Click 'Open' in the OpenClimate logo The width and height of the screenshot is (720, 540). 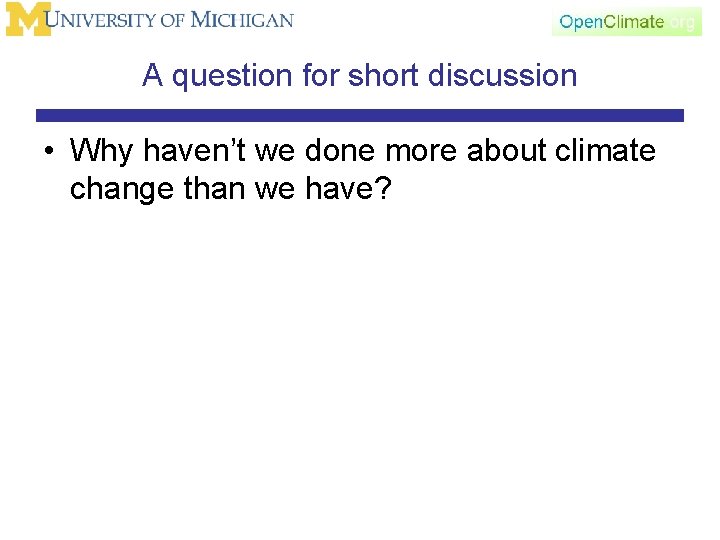579,22
